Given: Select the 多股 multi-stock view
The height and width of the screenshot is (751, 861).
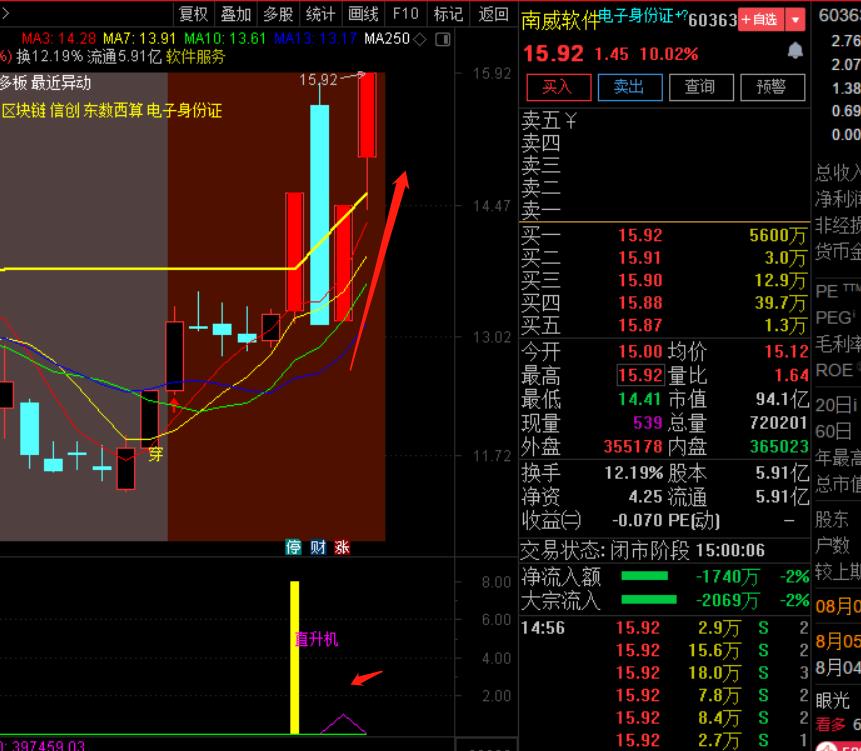Looking at the screenshot, I should coord(278,14).
